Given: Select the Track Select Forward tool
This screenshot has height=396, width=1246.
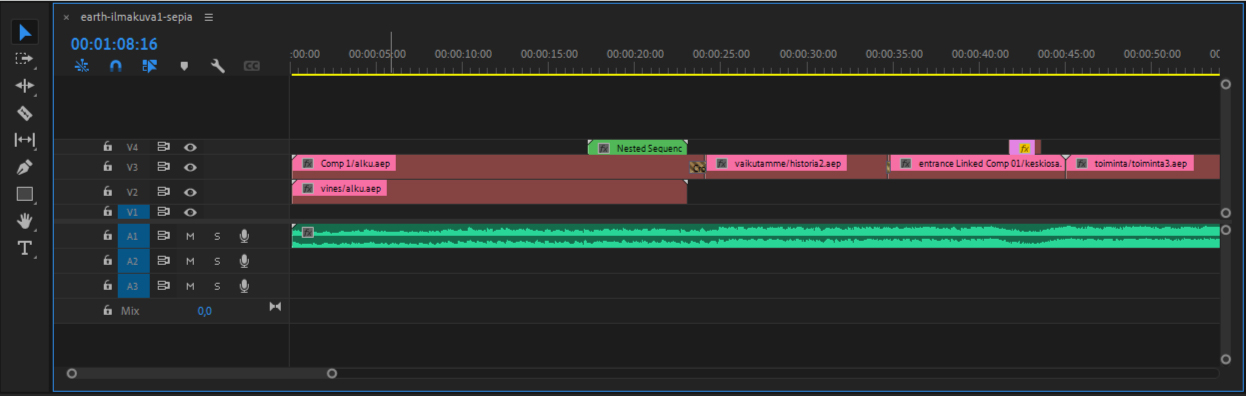Looking at the screenshot, I should pyautogui.click(x=25, y=59).
